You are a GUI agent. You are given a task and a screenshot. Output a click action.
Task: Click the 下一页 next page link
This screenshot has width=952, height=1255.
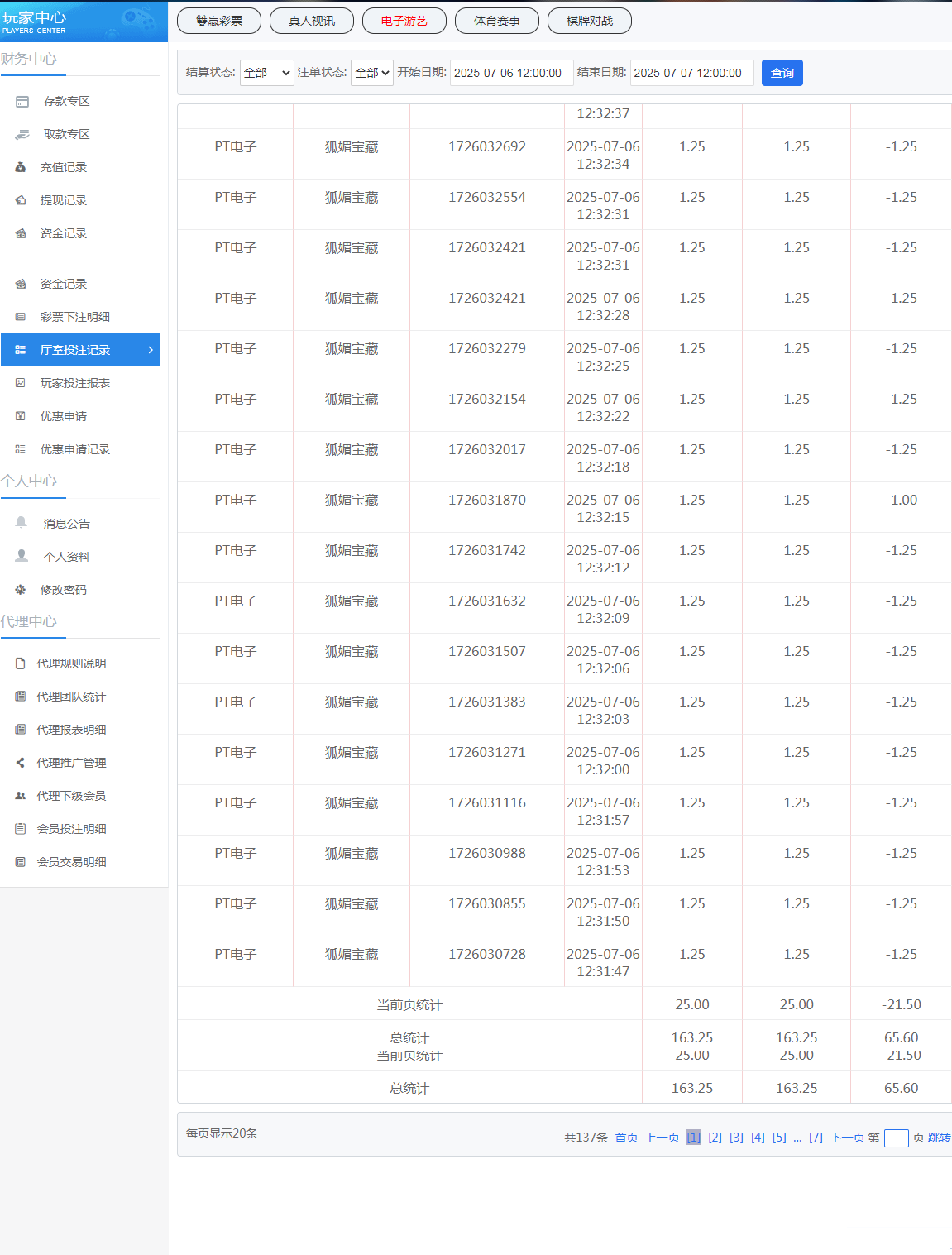[847, 1138]
